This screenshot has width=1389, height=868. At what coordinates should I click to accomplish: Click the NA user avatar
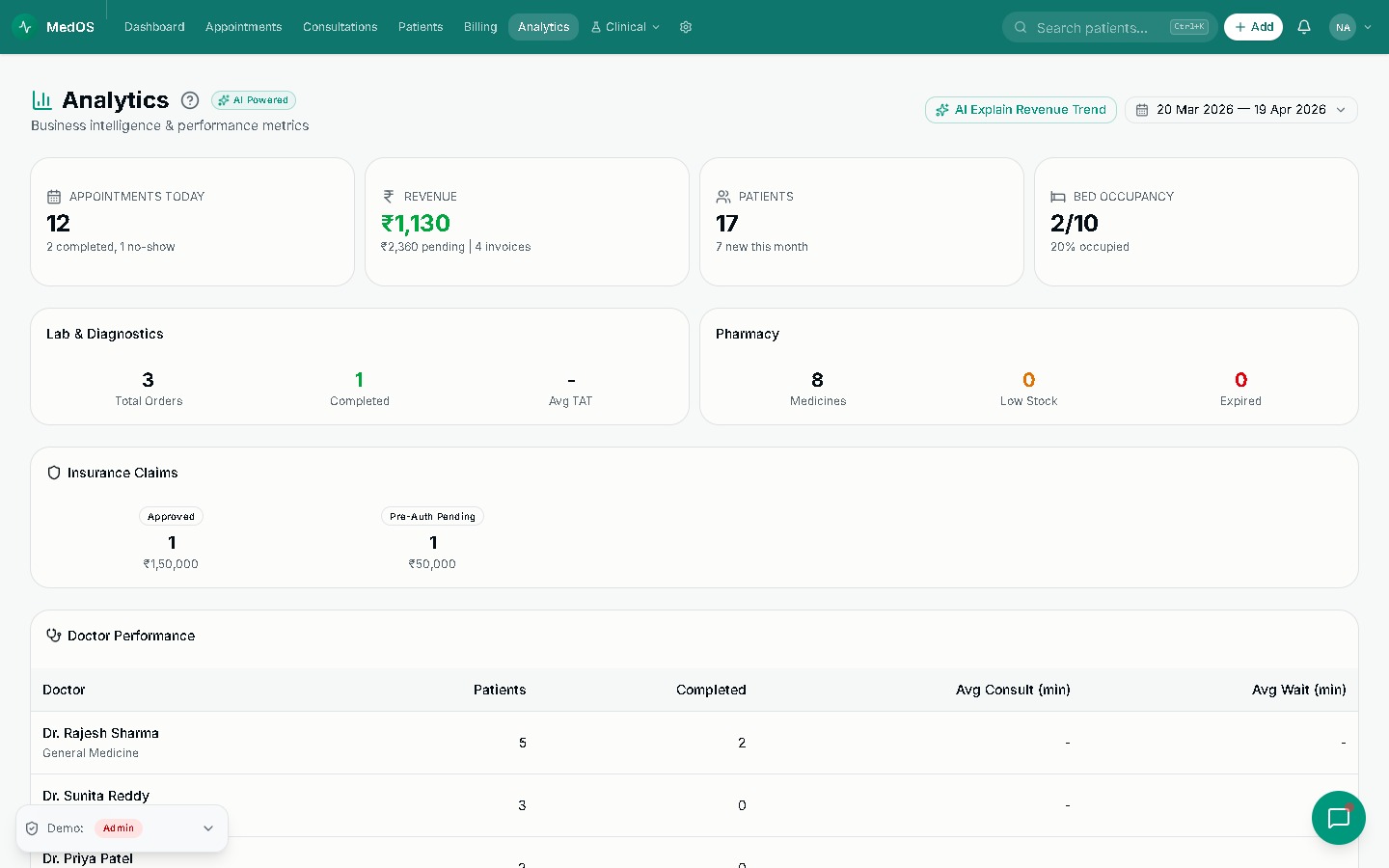(x=1343, y=27)
